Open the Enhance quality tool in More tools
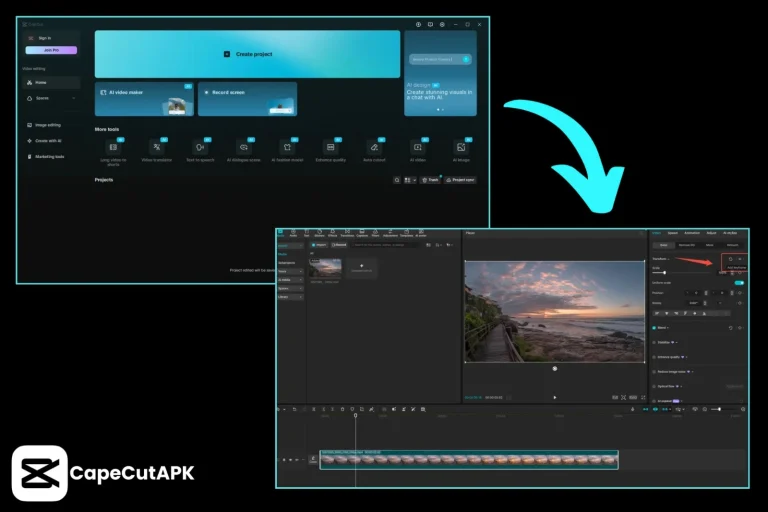 click(x=331, y=150)
